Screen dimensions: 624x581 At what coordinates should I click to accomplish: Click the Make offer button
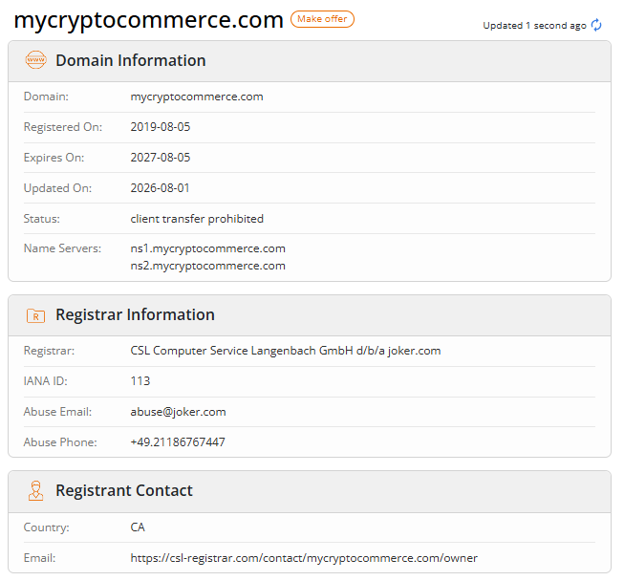322,19
